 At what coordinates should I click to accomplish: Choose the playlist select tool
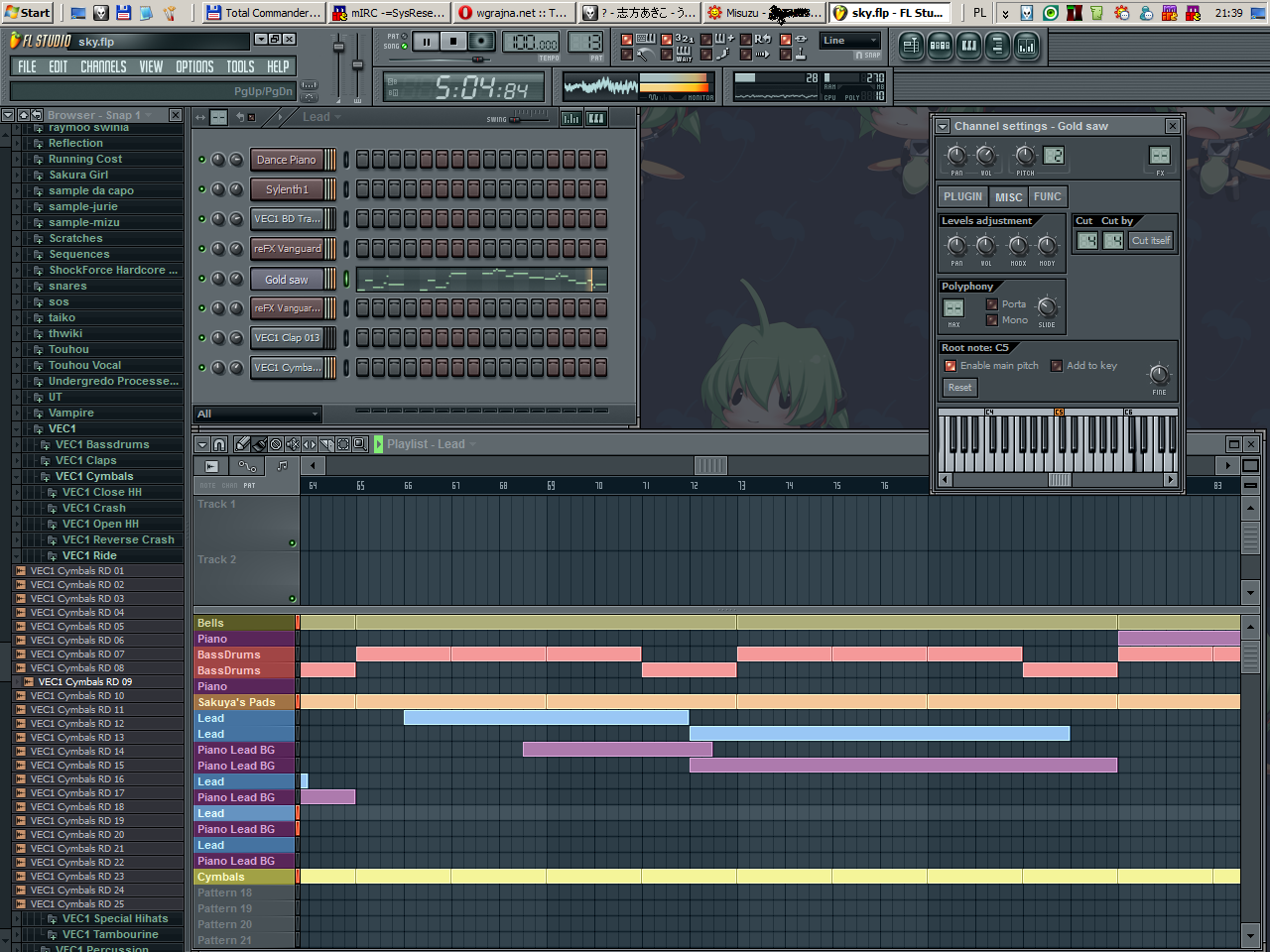[x=343, y=444]
